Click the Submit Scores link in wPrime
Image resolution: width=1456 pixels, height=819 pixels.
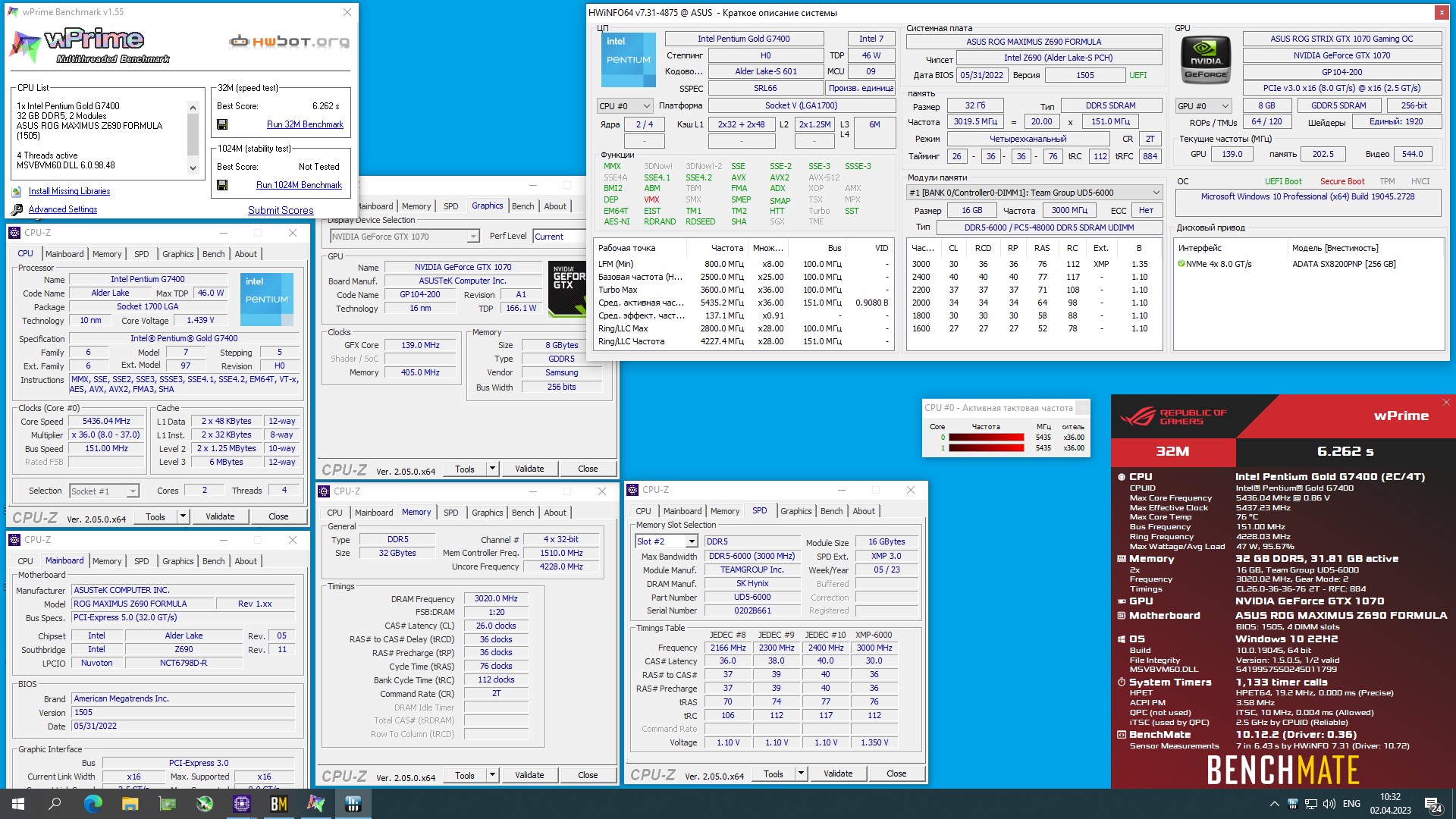click(x=281, y=210)
